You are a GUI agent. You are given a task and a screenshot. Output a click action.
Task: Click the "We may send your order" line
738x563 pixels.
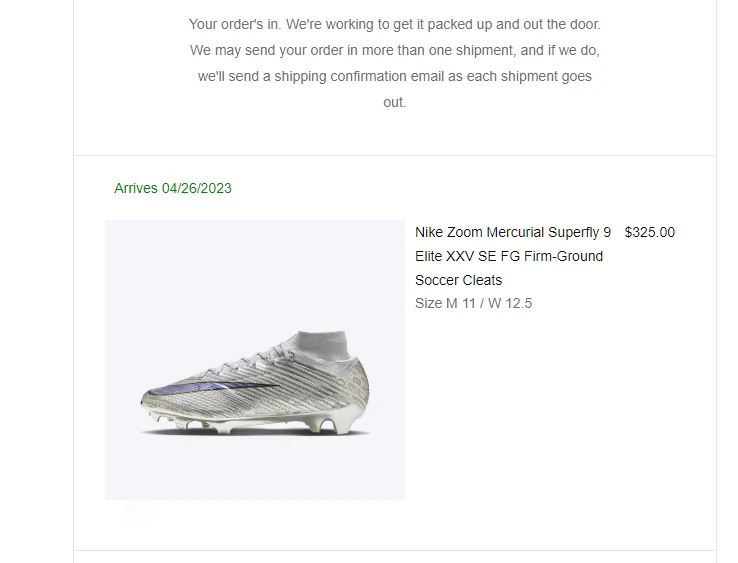[394, 50]
